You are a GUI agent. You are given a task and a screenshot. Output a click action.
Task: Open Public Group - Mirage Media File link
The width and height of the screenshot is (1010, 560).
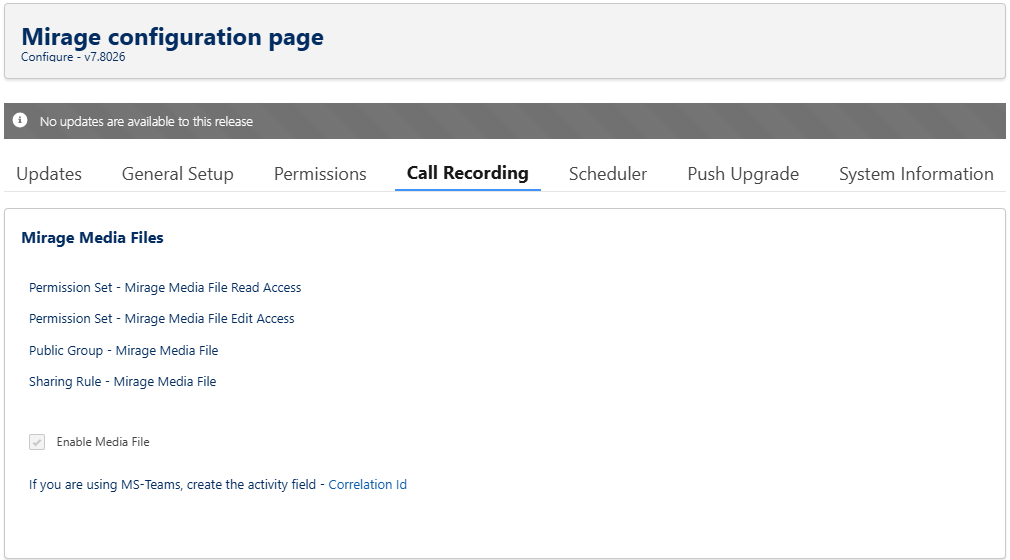tap(124, 351)
